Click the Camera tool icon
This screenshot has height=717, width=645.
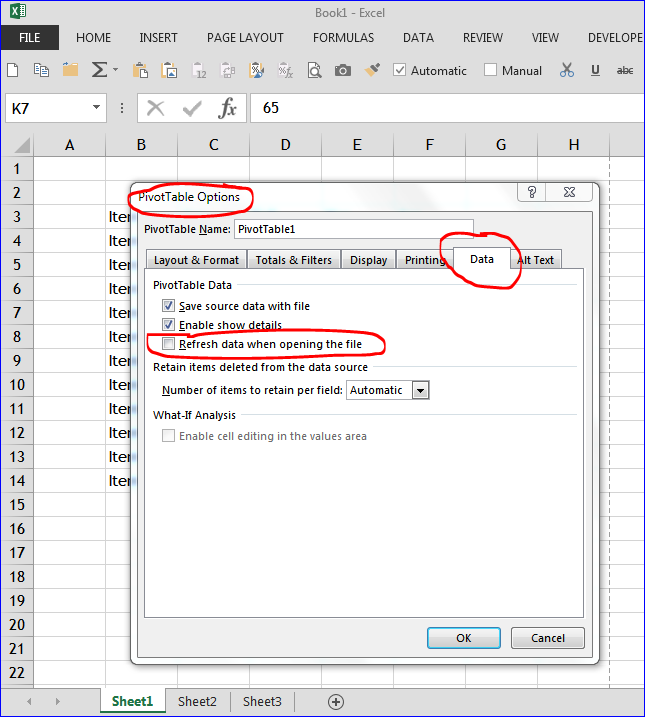[343, 70]
